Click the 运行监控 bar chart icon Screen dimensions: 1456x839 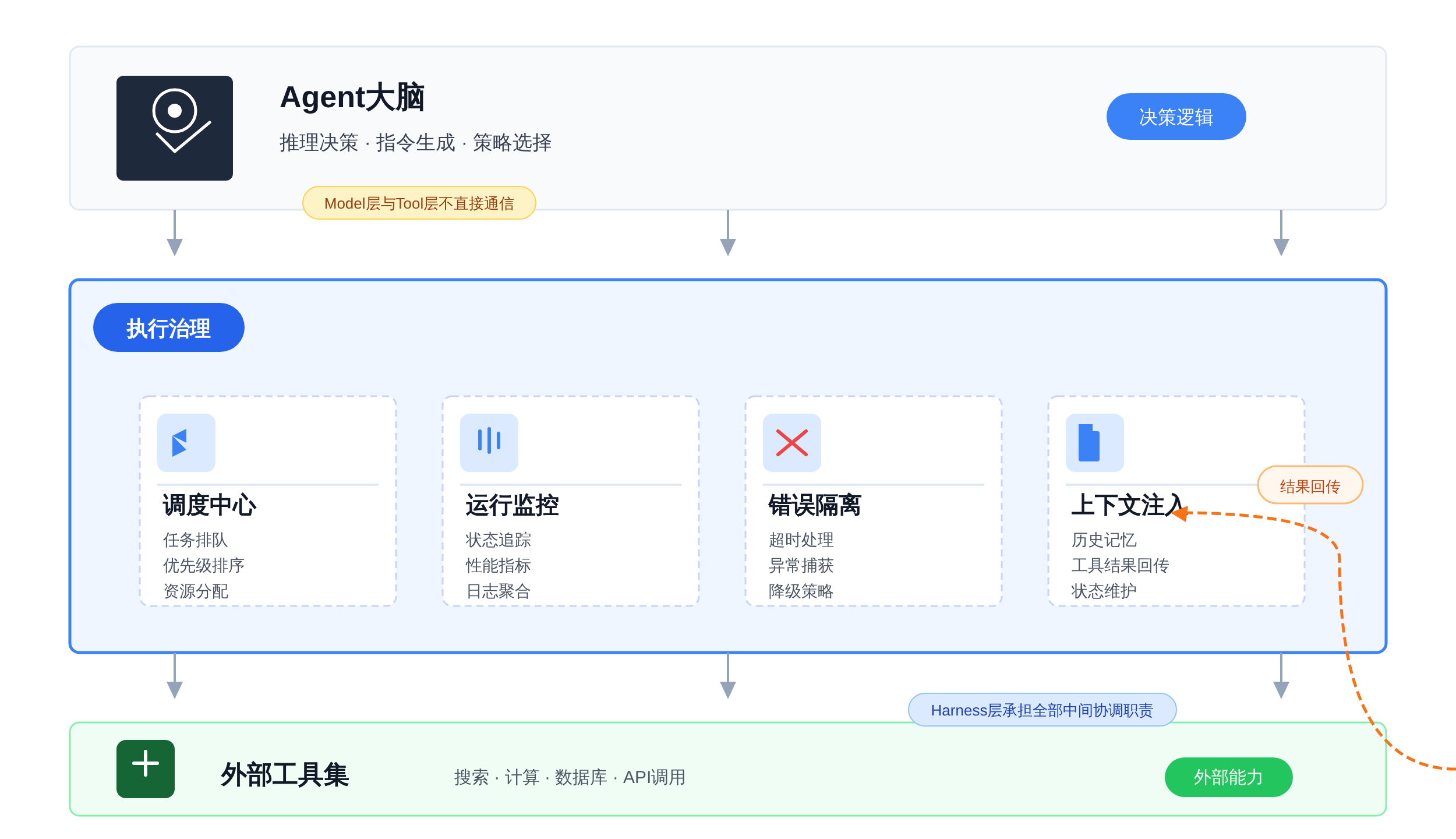click(489, 442)
